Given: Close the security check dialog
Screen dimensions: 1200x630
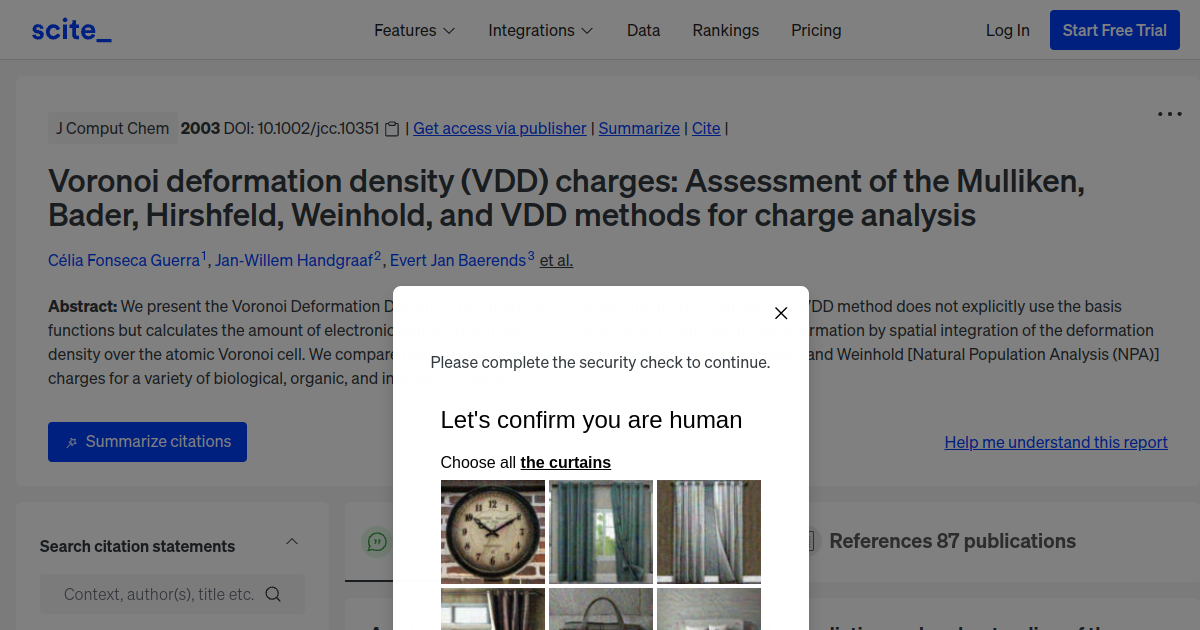Looking at the screenshot, I should click(781, 313).
